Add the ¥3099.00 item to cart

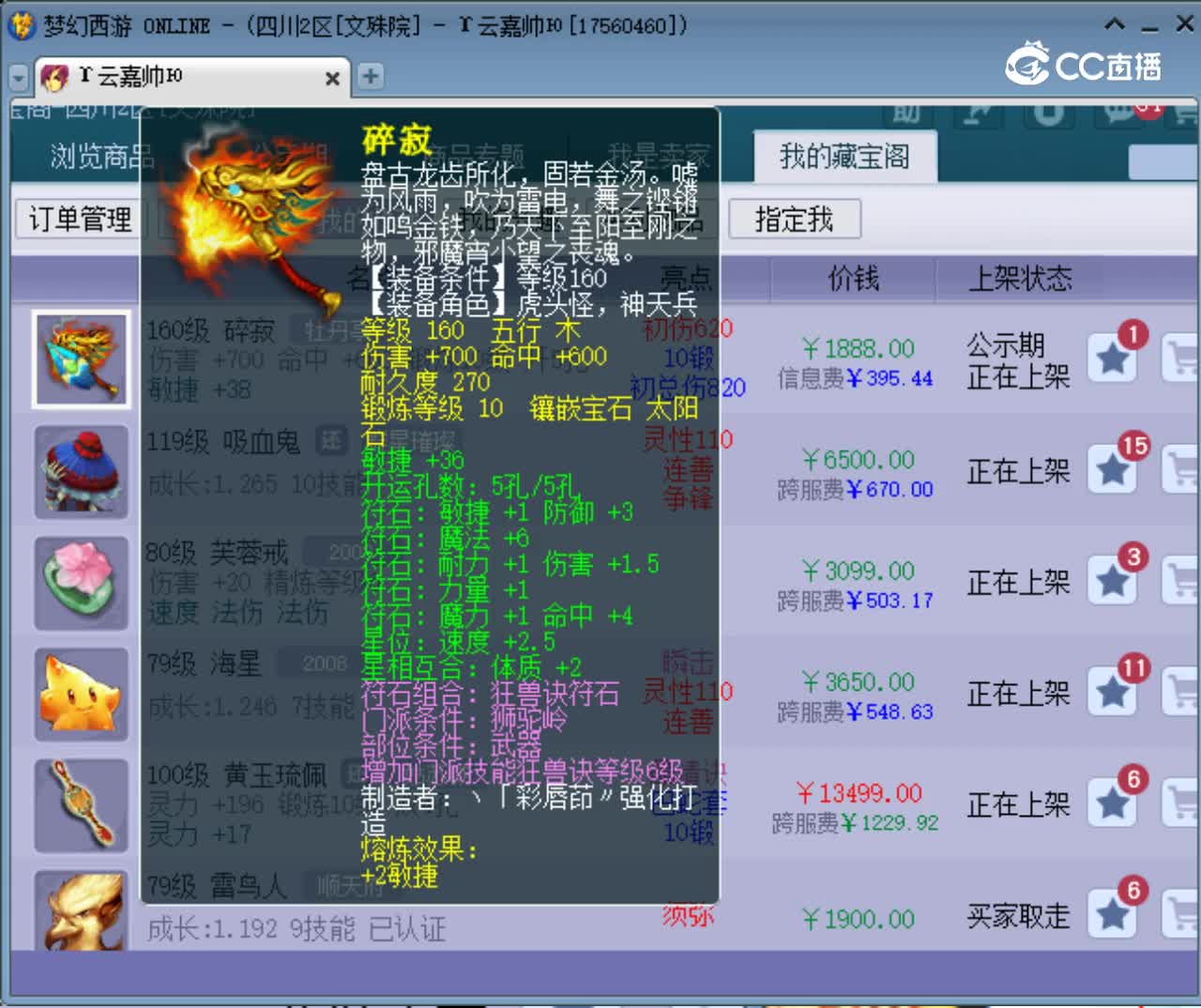(x=1181, y=581)
